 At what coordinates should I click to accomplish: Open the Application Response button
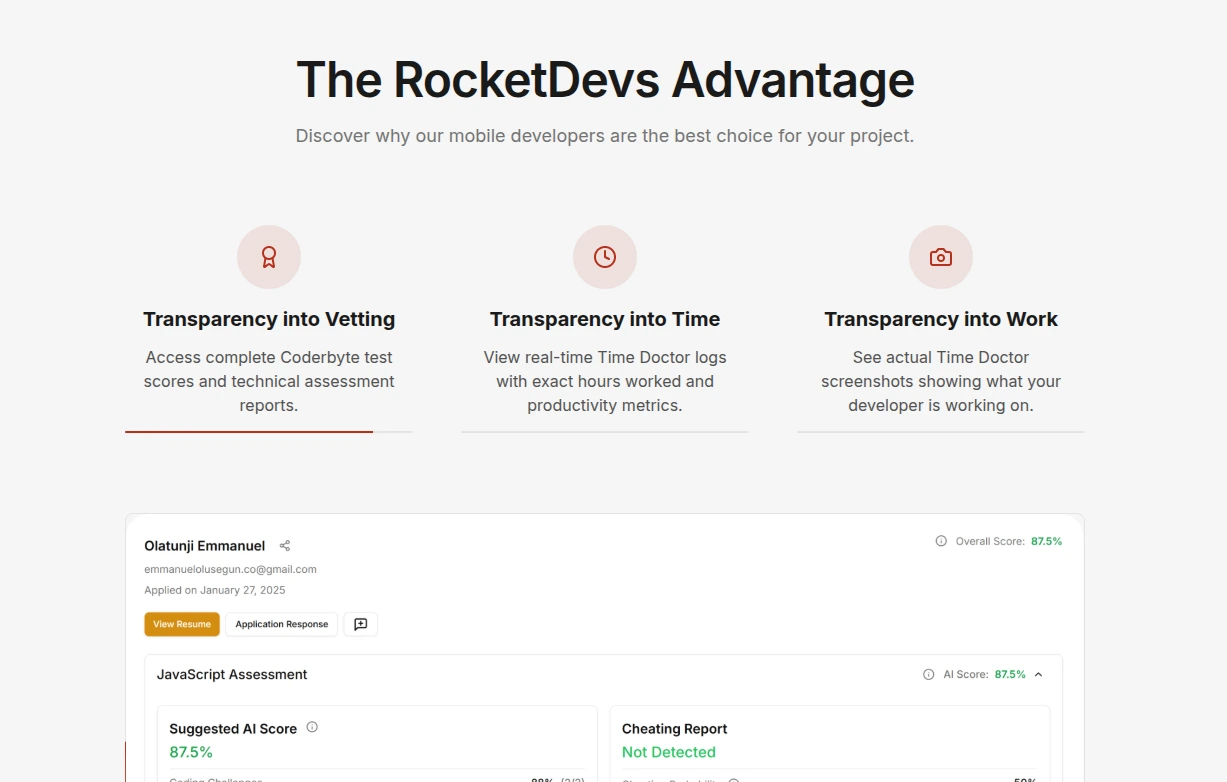pyautogui.click(x=282, y=624)
